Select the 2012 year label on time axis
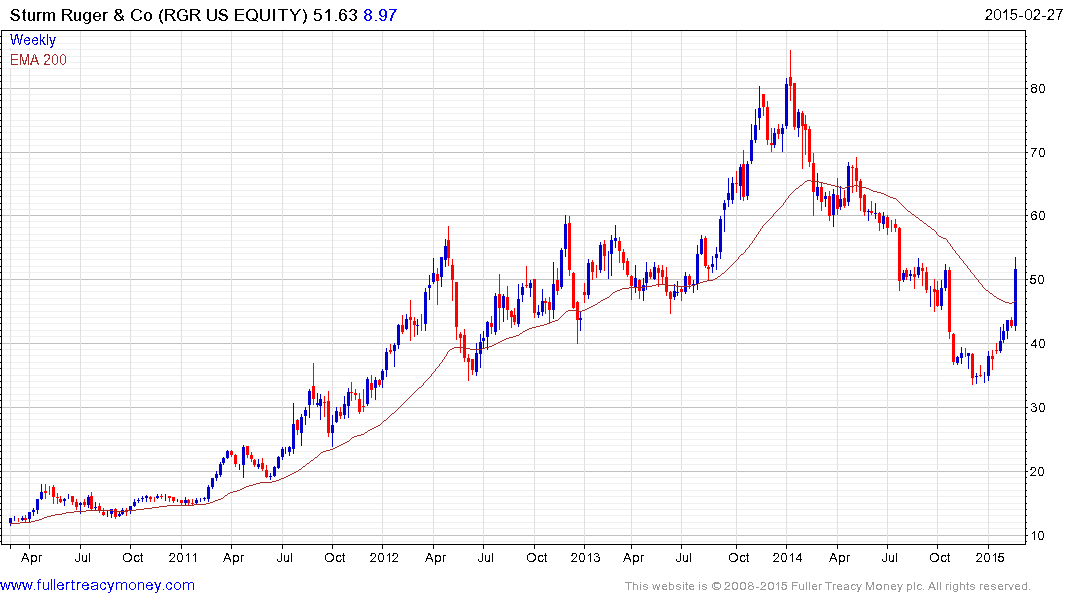Viewport: 1075px width, 600px height. pos(384,557)
